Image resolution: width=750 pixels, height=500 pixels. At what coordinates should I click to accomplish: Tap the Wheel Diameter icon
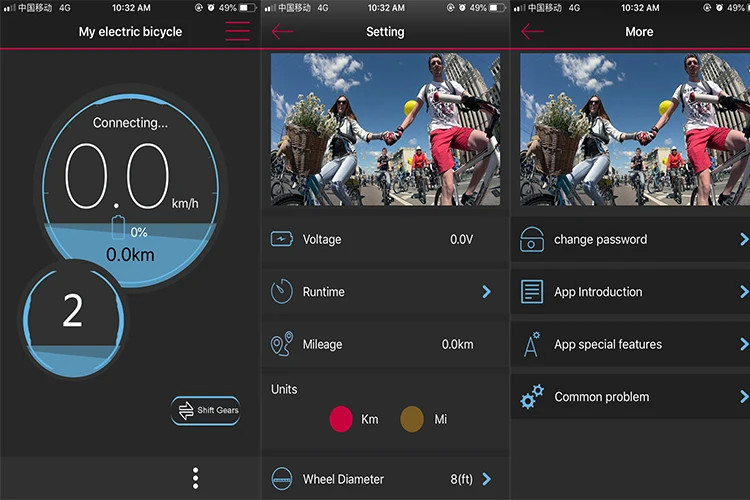[x=282, y=478]
